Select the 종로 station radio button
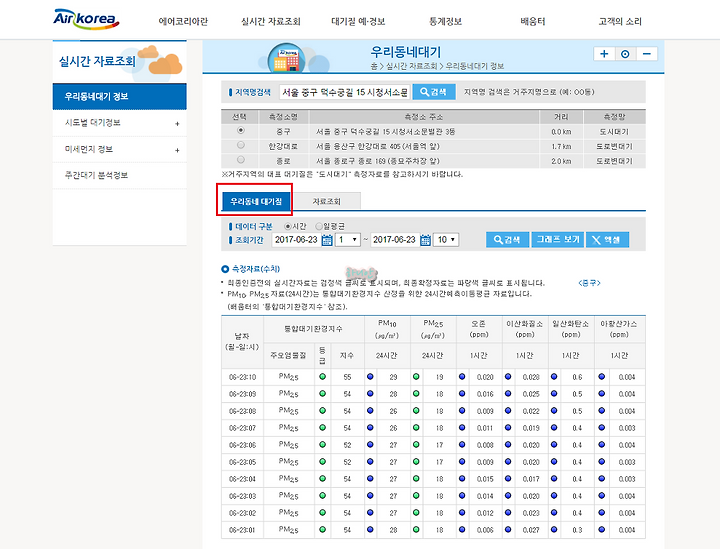The width and height of the screenshot is (720, 549). (x=241, y=160)
